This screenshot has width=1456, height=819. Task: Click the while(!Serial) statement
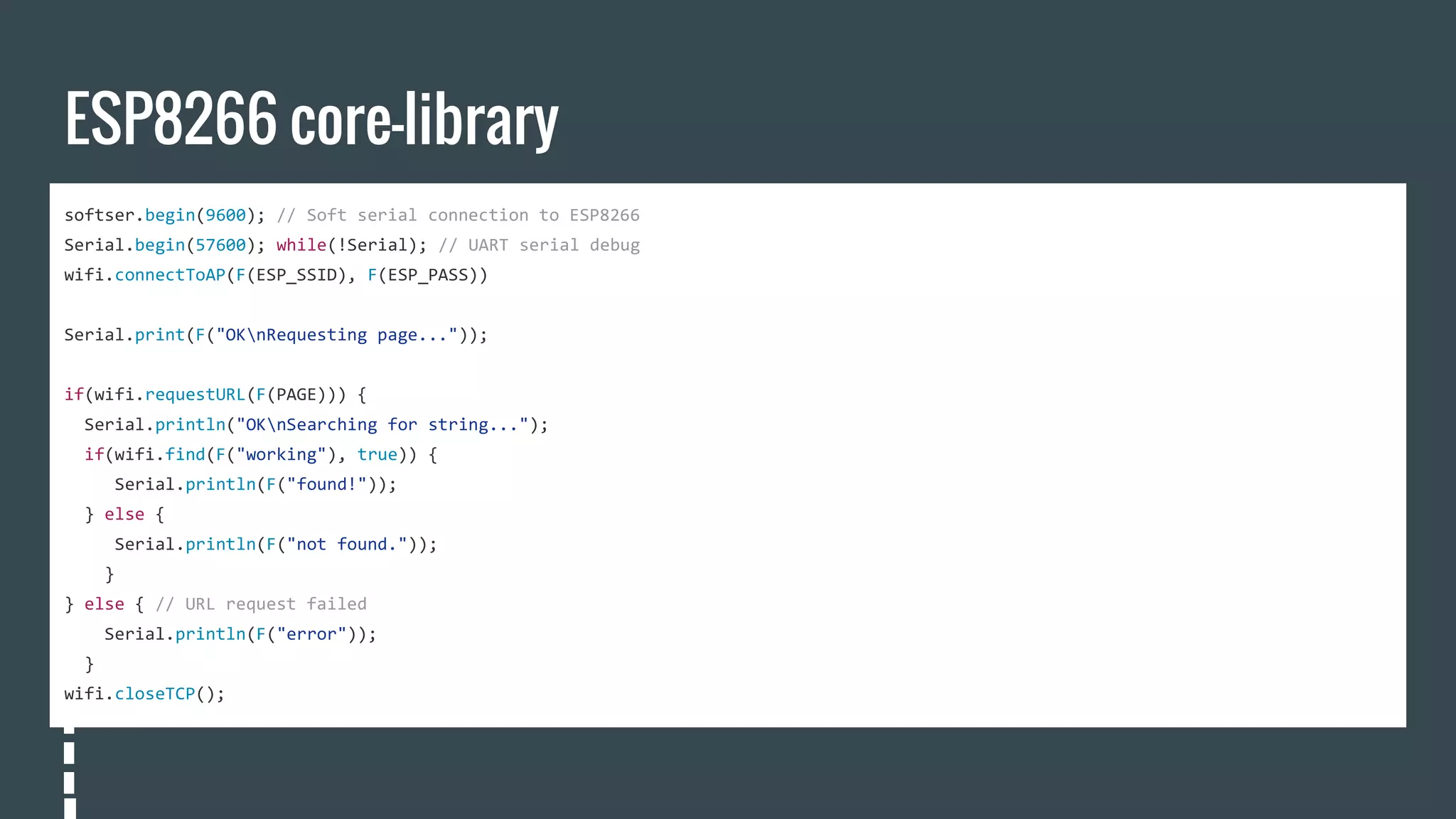point(351,245)
